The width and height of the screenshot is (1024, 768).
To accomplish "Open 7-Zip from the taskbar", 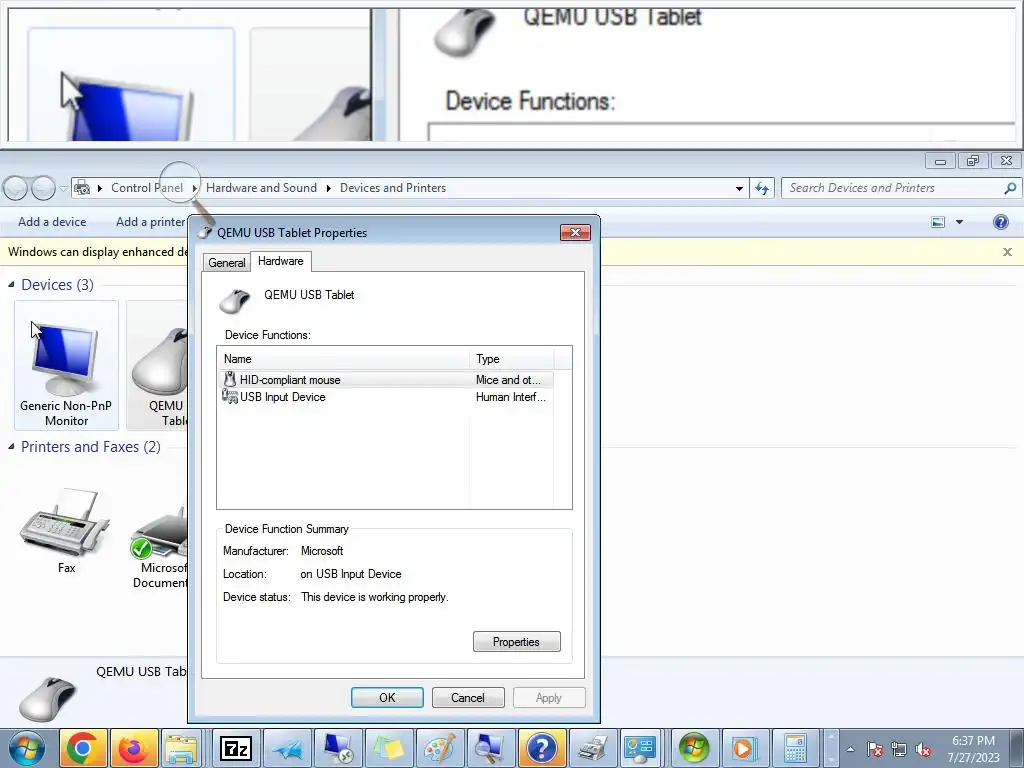I will (x=236, y=748).
